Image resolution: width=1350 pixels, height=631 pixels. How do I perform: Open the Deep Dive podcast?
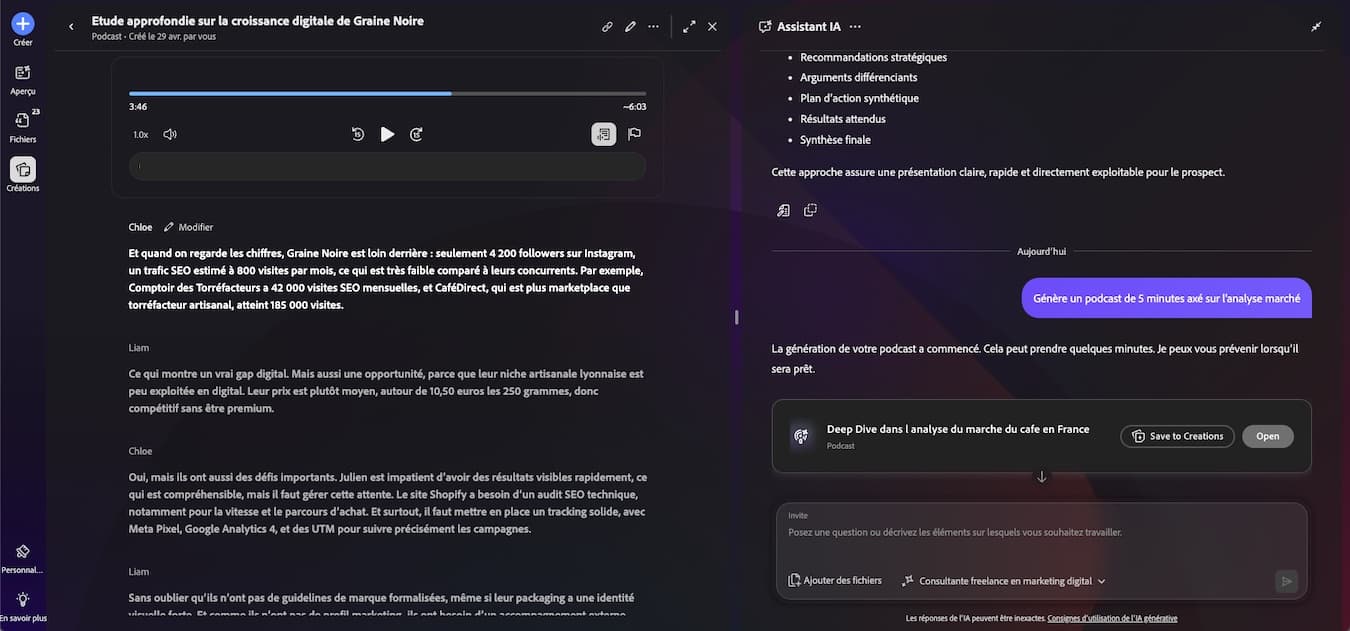tap(1267, 436)
